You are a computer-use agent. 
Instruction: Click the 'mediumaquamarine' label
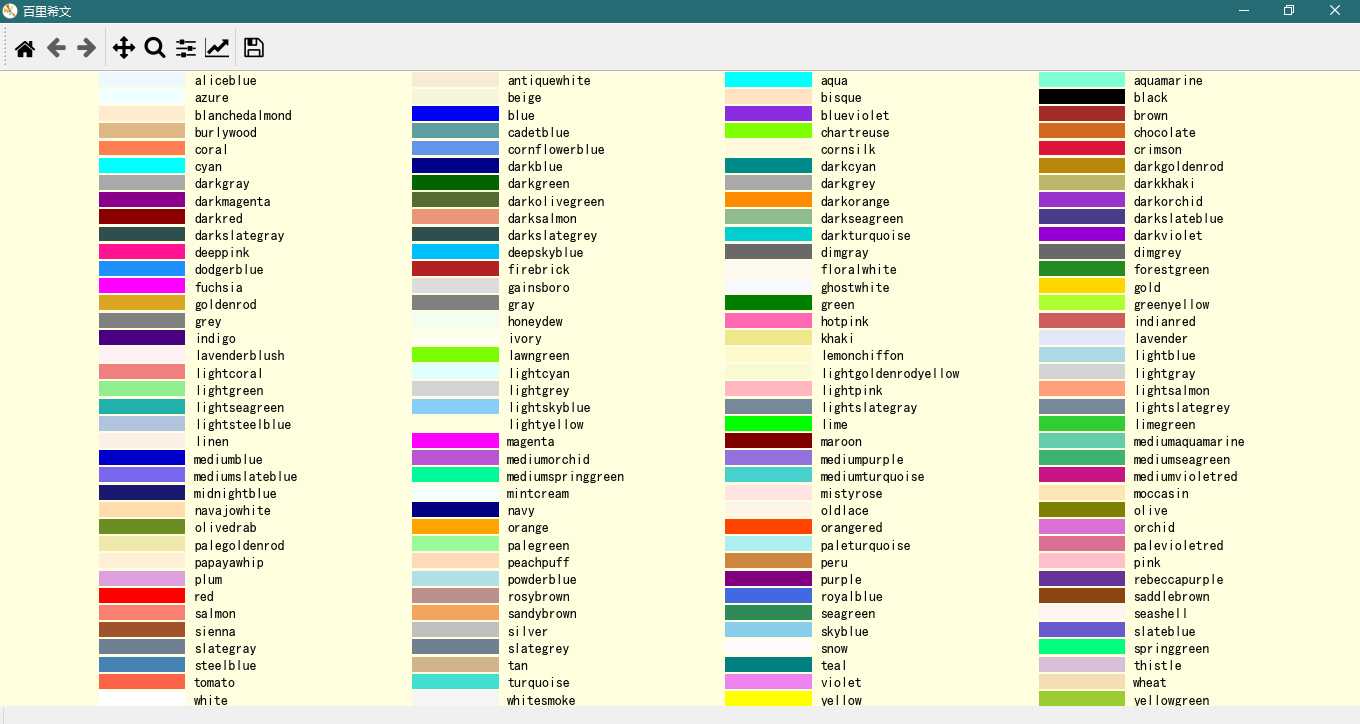pos(1189,441)
